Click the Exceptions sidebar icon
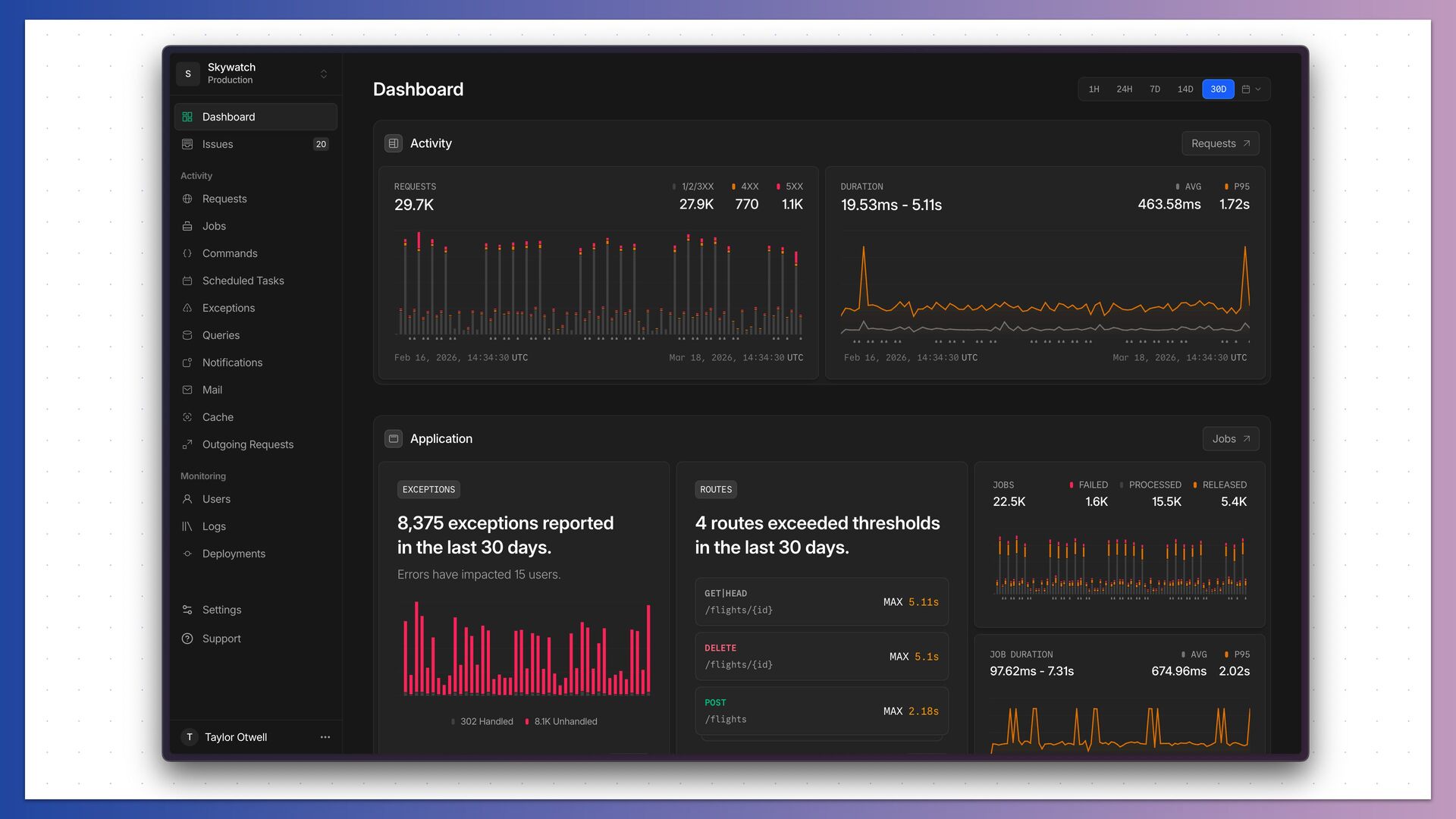The height and width of the screenshot is (819, 1456). [187, 308]
